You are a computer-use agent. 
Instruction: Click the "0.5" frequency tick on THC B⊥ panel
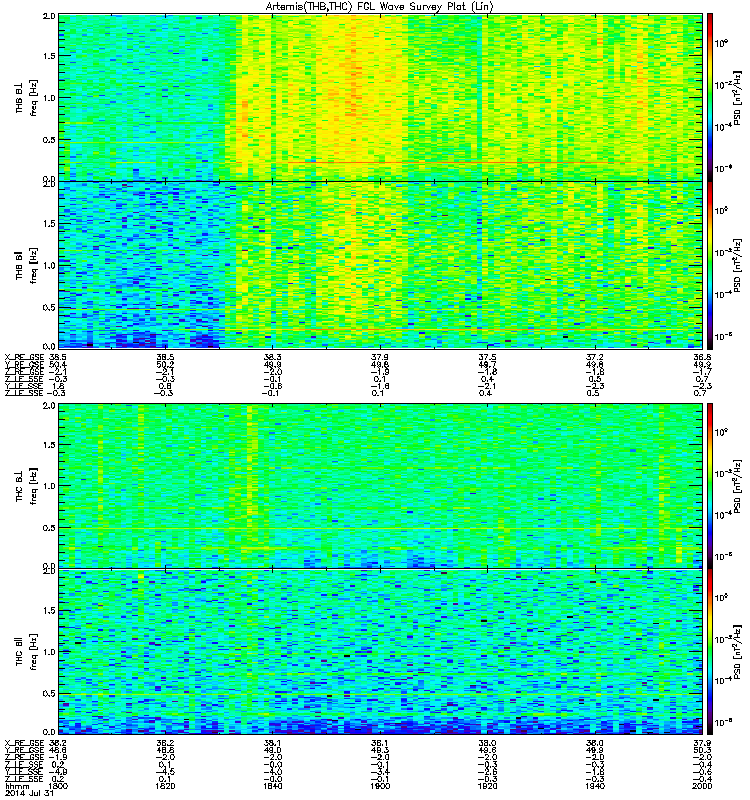point(49,528)
